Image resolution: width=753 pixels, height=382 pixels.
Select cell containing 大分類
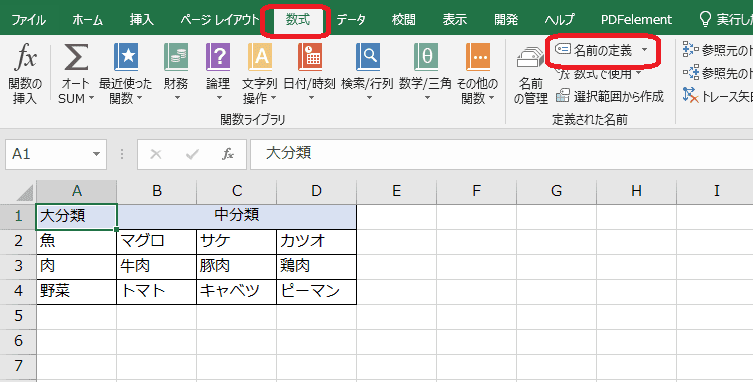pyautogui.click(x=76, y=217)
